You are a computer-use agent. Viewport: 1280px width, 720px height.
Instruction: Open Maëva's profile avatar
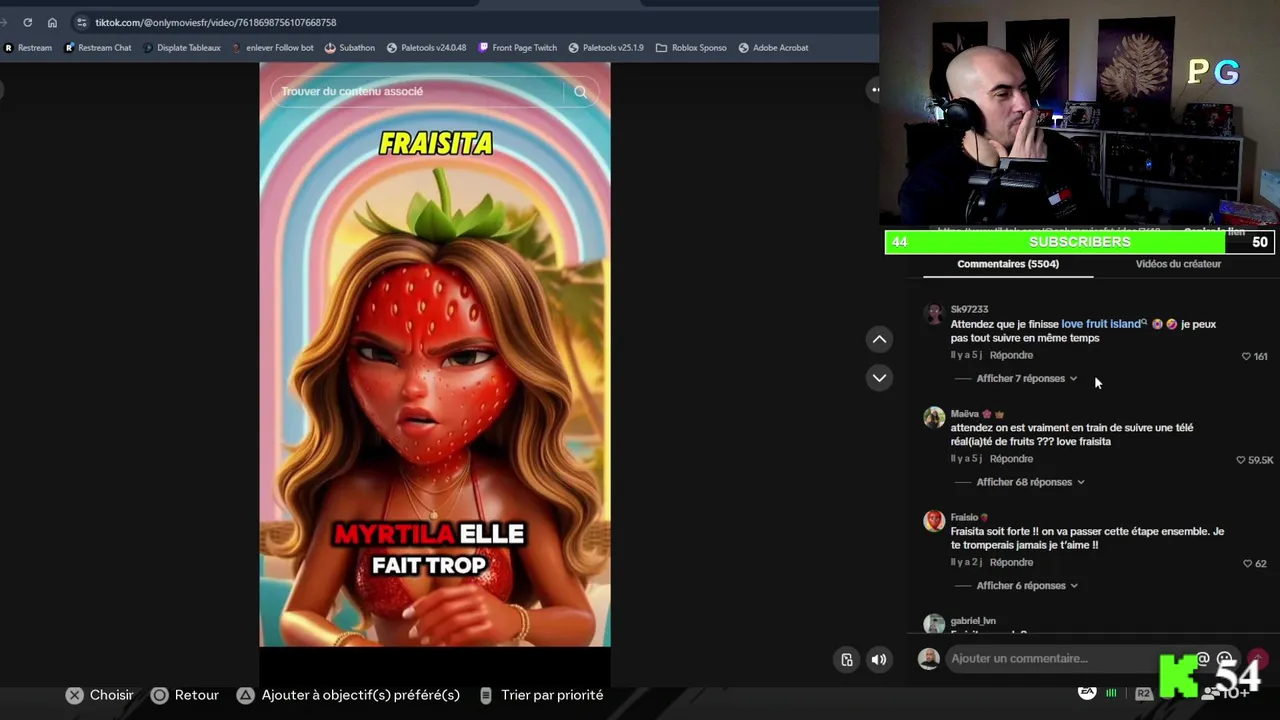pos(934,417)
